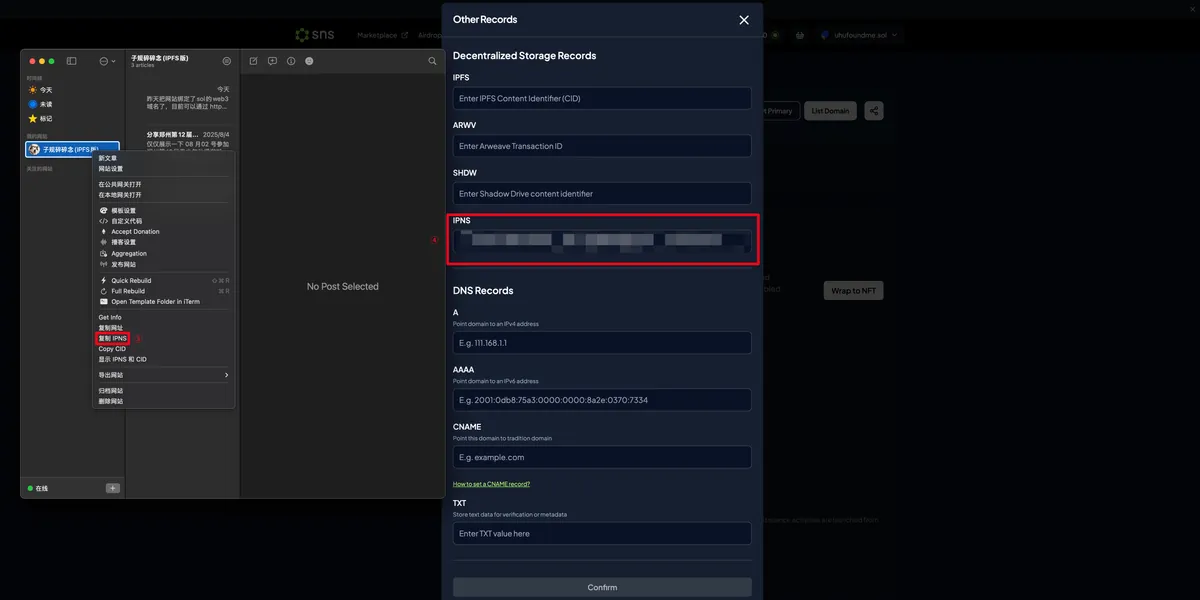This screenshot has height=600, width=1200.
Task: Toggle the sidebar panel icon
Action: tap(72, 61)
